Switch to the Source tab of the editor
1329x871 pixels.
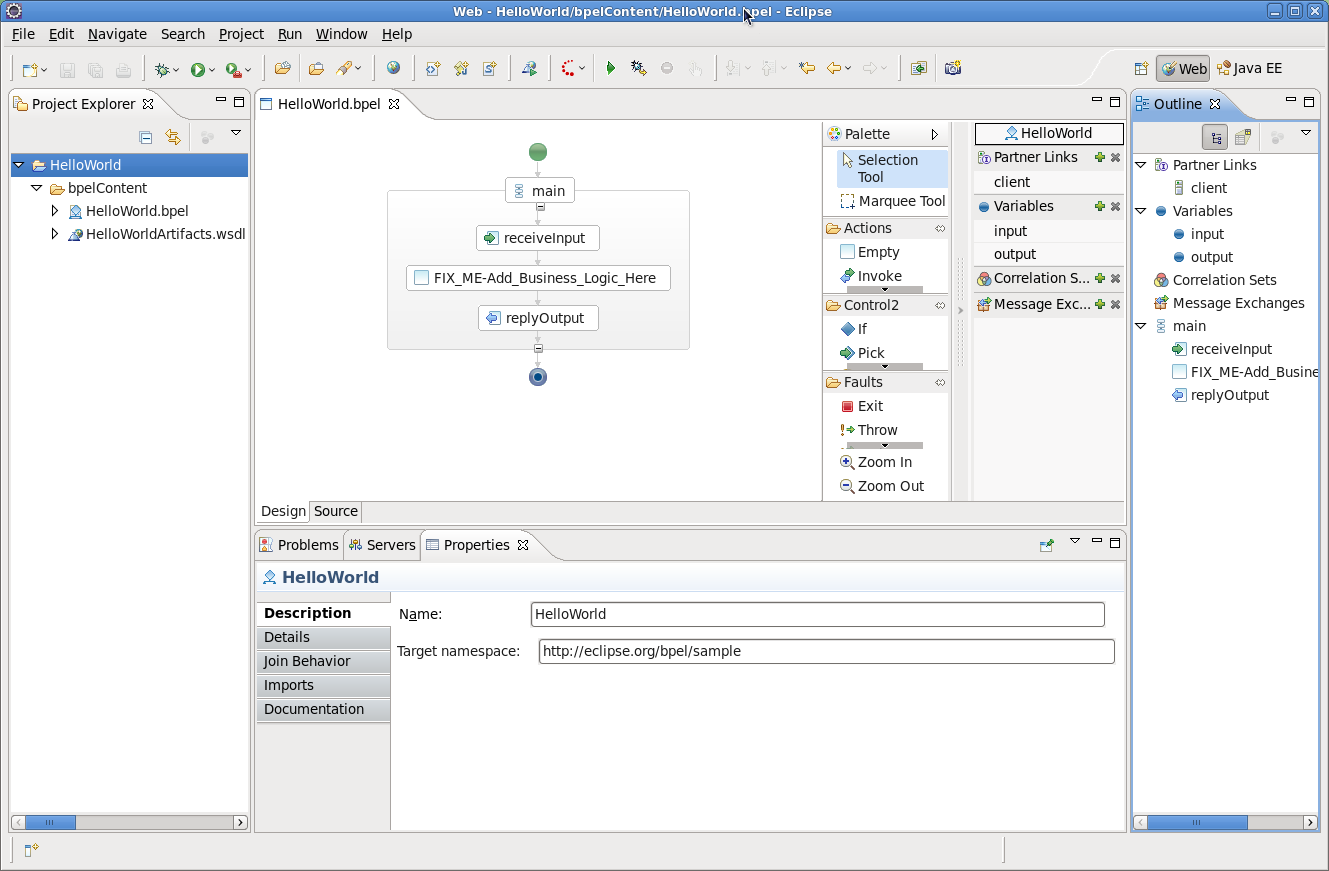coord(334,511)
